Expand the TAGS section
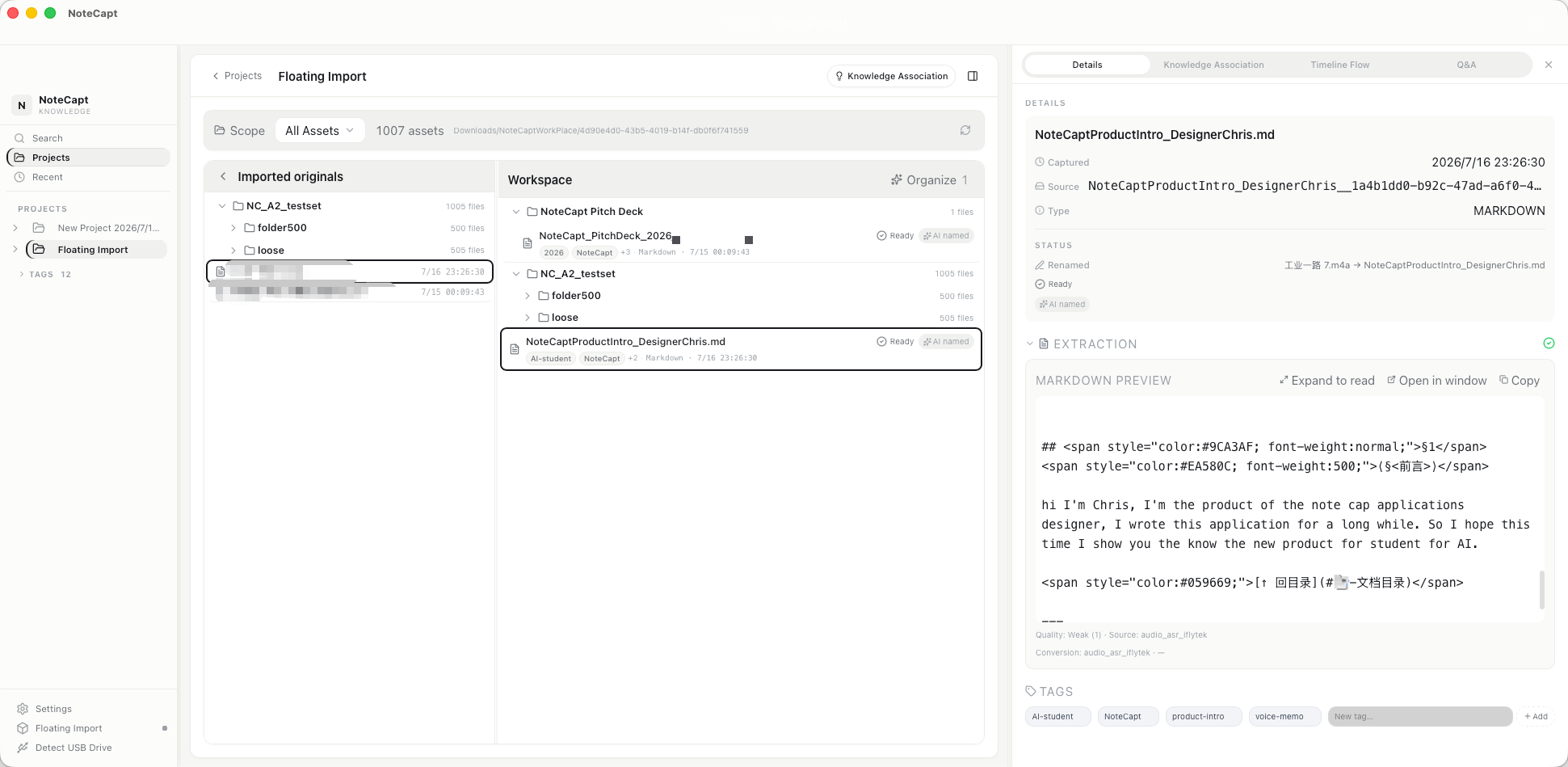Viewport: 1568px width, 767px height. tap(21, 275)
